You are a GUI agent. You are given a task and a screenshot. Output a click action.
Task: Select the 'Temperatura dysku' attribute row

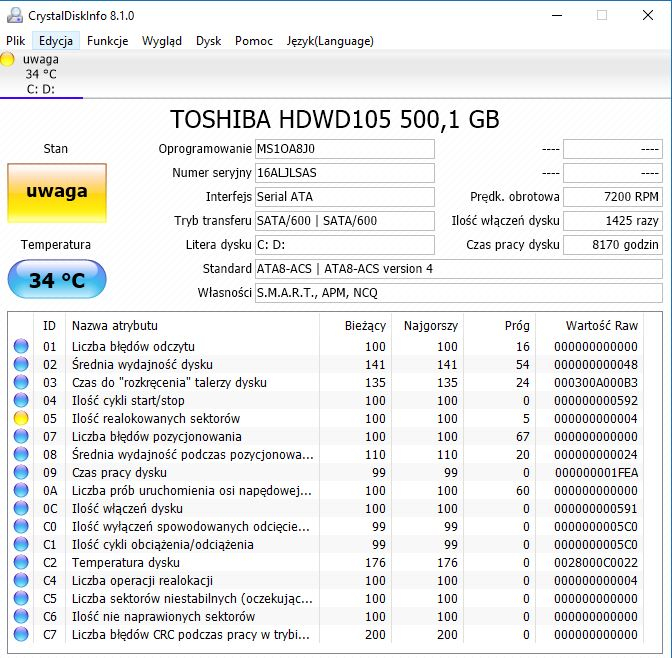(x=326, y=562)
